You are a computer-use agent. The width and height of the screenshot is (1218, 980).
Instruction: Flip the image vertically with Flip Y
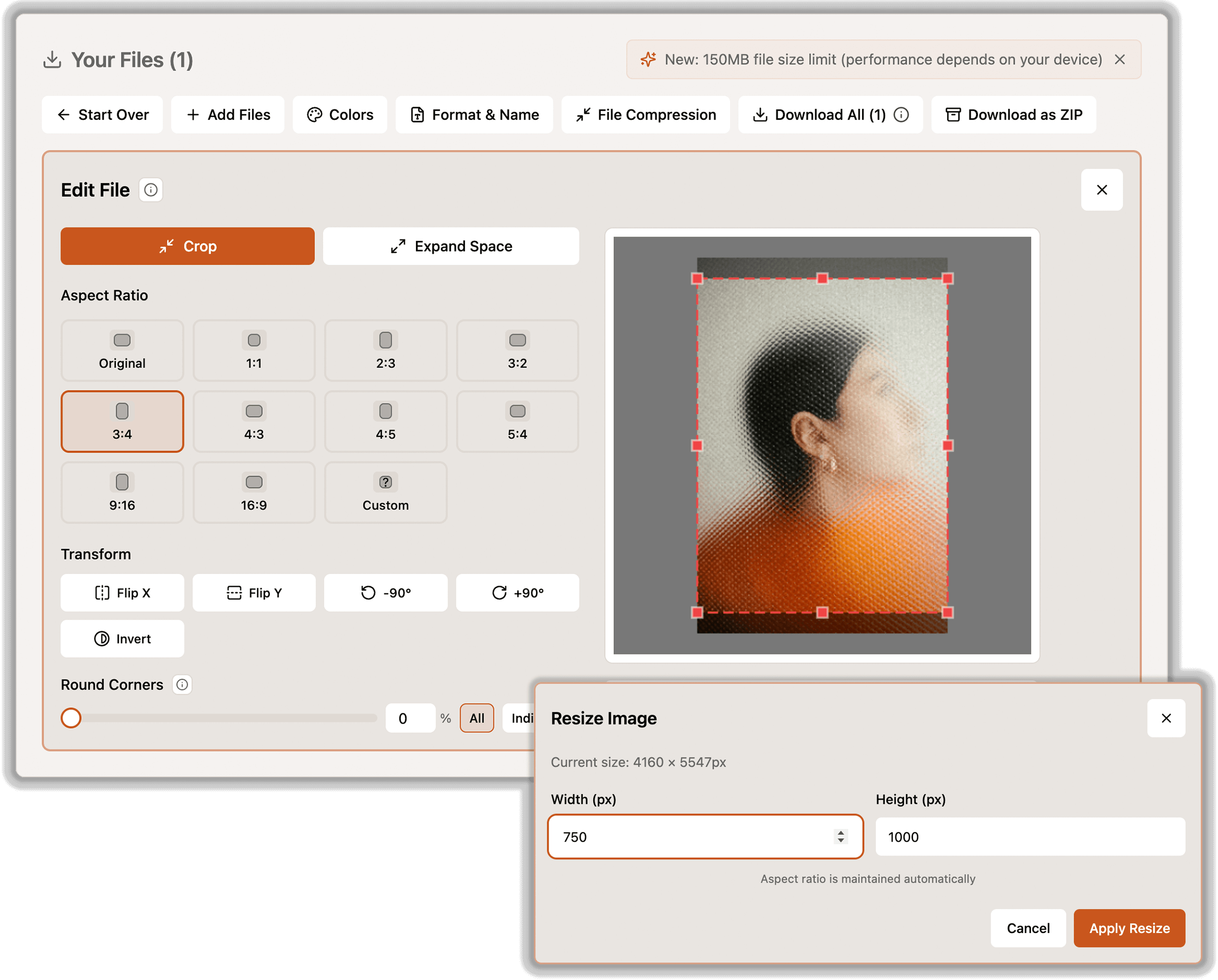[254, 593]
